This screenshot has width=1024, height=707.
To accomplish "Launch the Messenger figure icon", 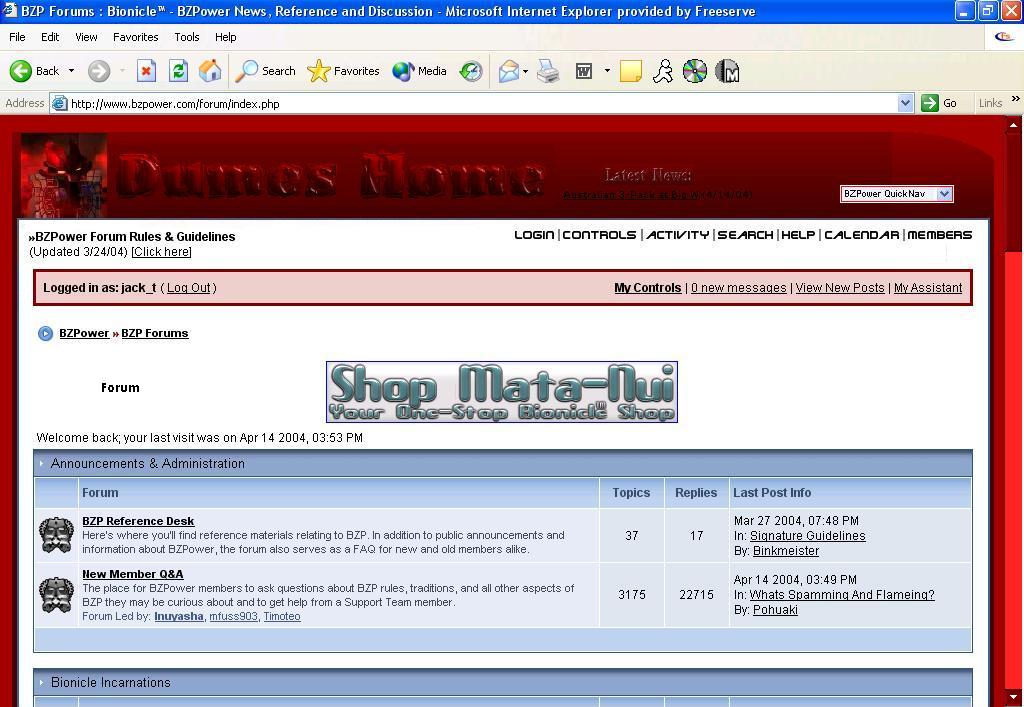I will (663, 71).
